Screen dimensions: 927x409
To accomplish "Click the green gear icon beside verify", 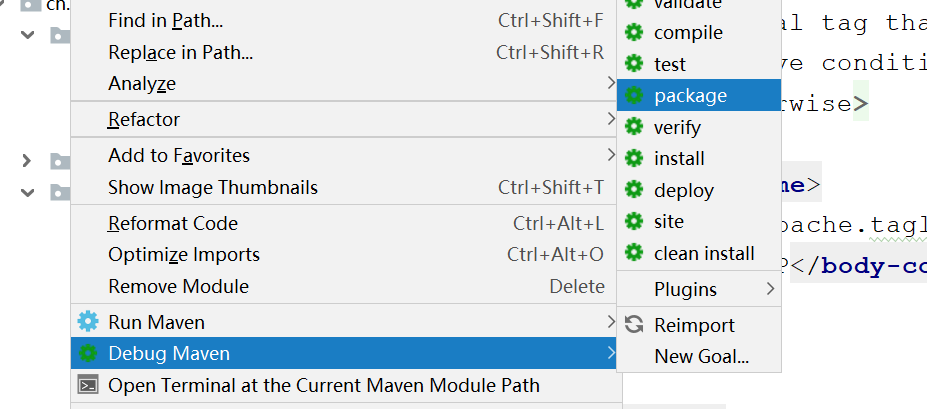I will (x=634, y=127).
